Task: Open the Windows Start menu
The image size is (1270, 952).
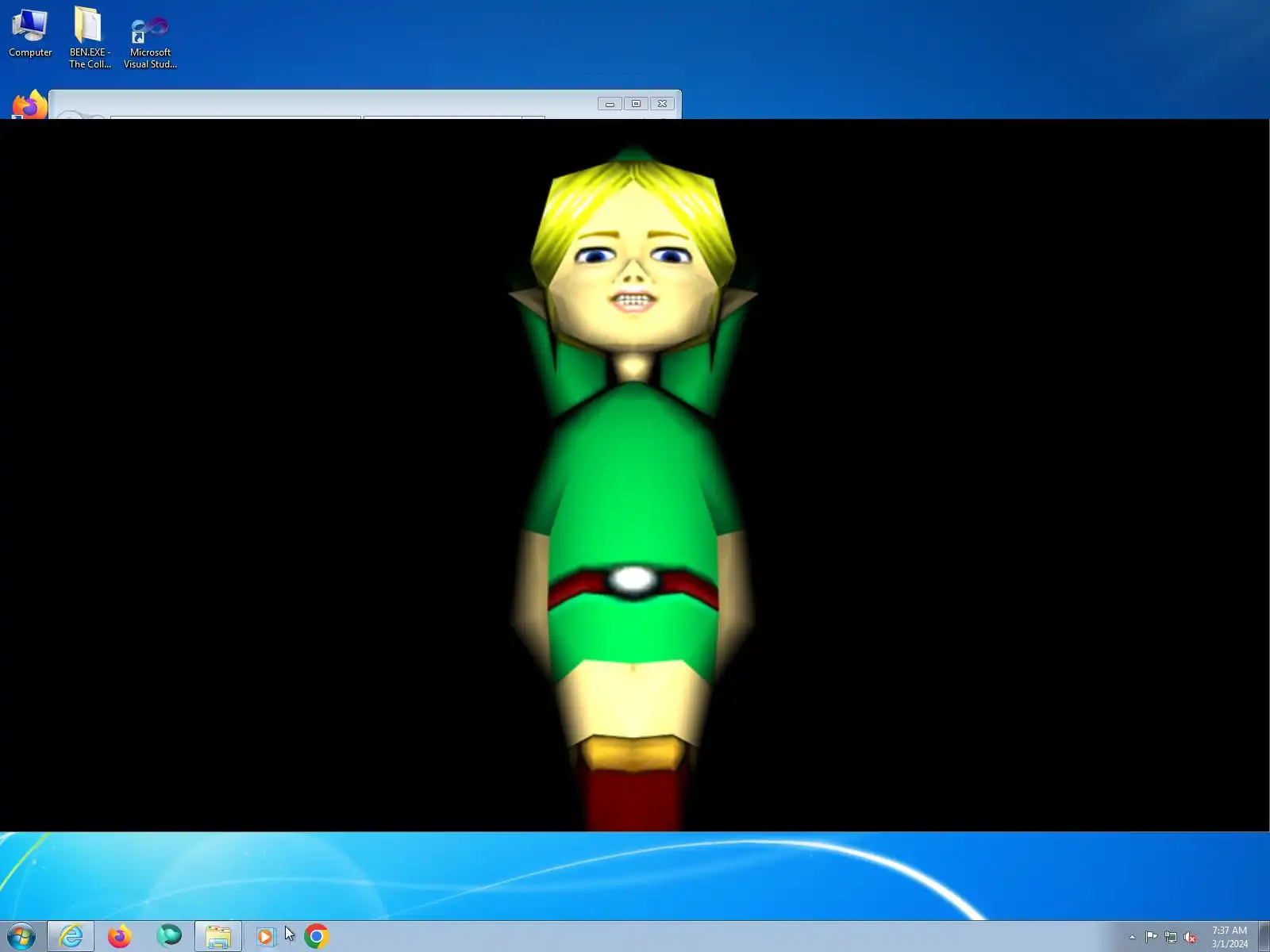Action: click(21, 936)
